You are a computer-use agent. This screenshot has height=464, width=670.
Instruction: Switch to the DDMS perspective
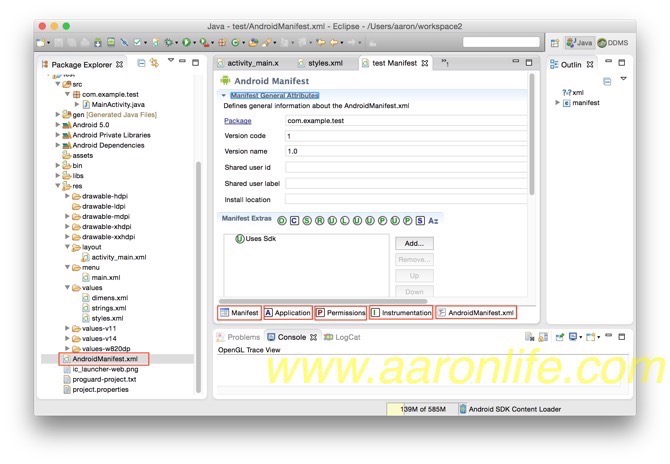[613, 43]
